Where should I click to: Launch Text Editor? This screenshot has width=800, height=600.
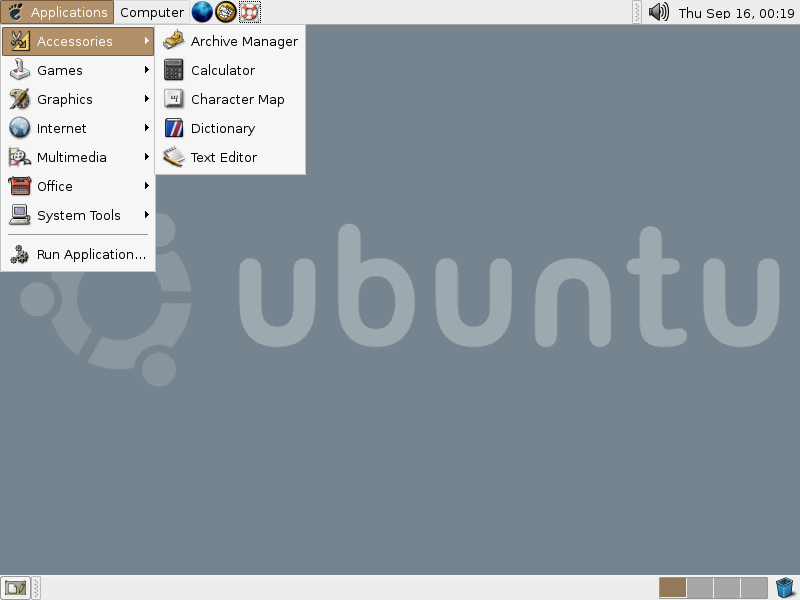click(x=231, y=157)
